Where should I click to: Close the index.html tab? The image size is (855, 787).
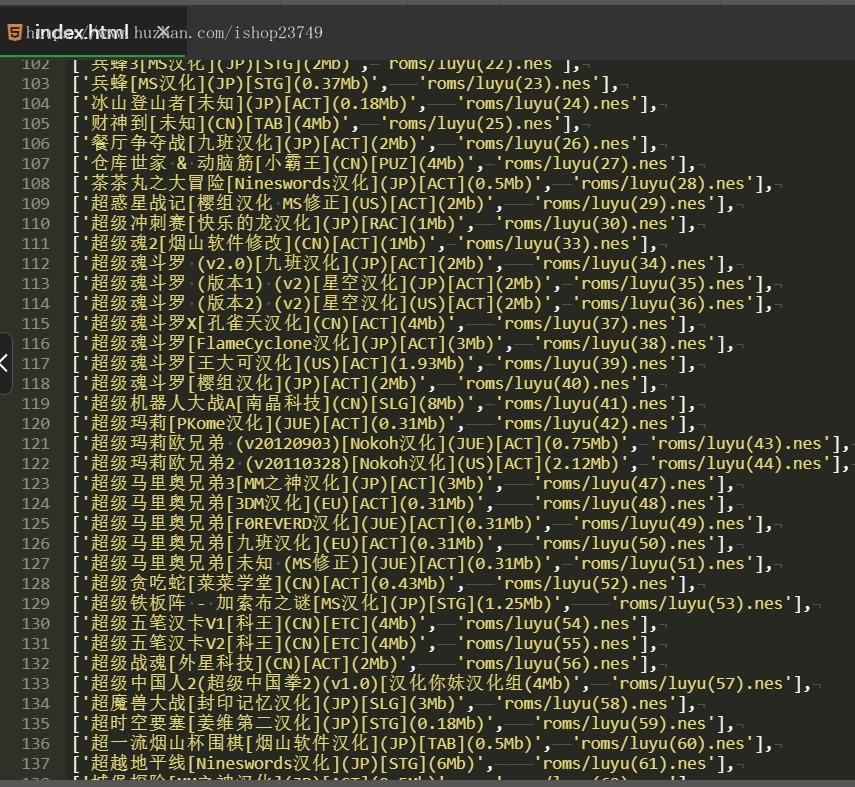pyautogui.click(x=163, y=32)
